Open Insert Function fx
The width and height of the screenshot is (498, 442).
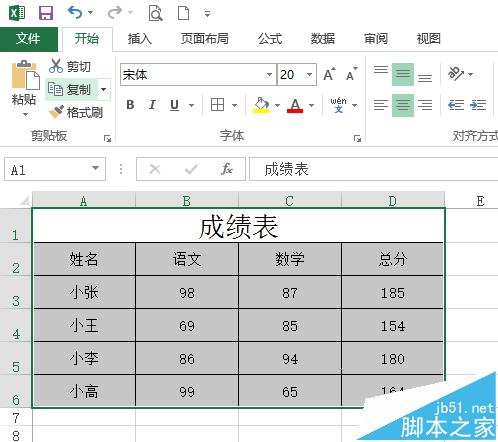coord(227,169)
